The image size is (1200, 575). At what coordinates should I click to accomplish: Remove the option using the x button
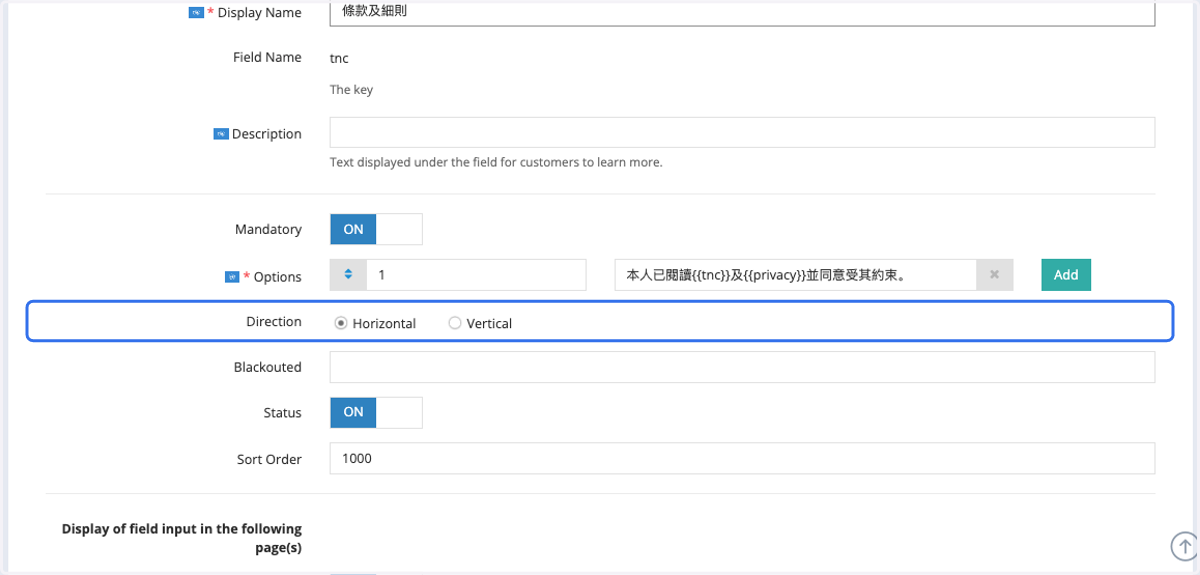pos(994,275)
